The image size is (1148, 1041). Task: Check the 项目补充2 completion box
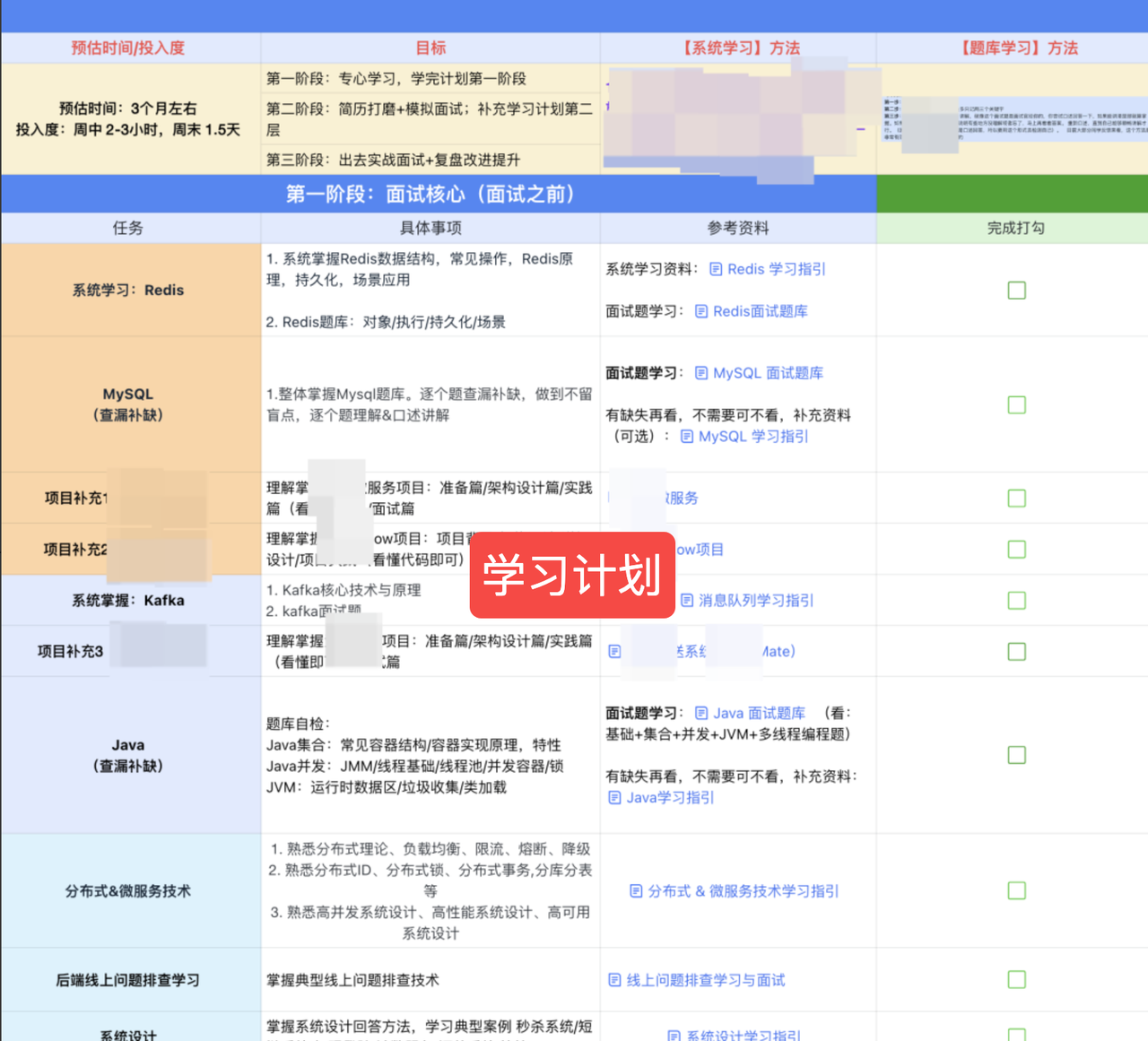pos(1016,550)
